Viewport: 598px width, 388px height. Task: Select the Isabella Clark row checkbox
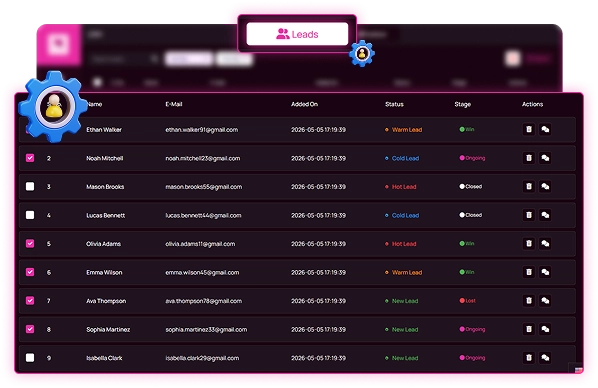coord(30,357)
